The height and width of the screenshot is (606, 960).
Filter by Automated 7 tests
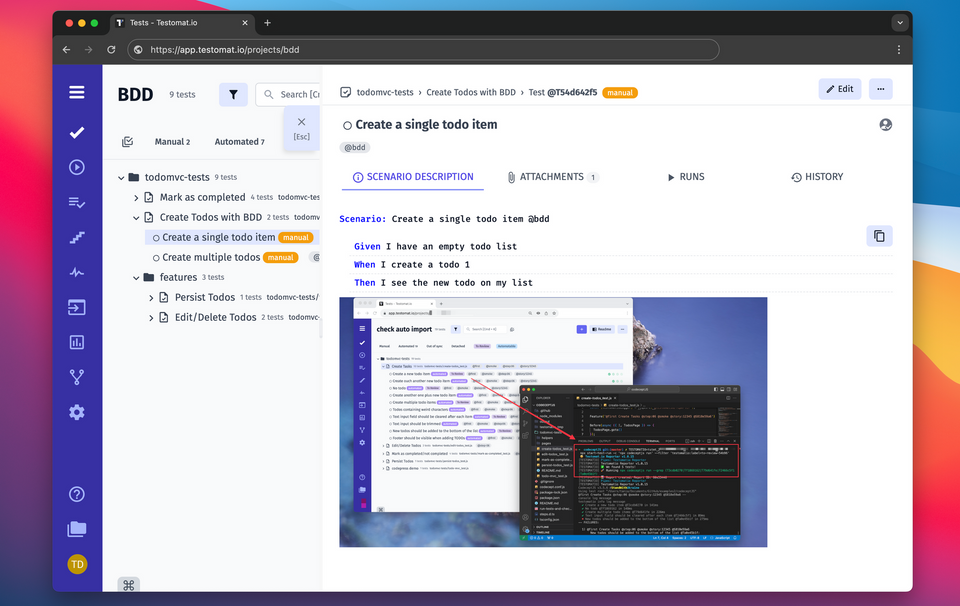pyautogui.click(x=239, y=141)
